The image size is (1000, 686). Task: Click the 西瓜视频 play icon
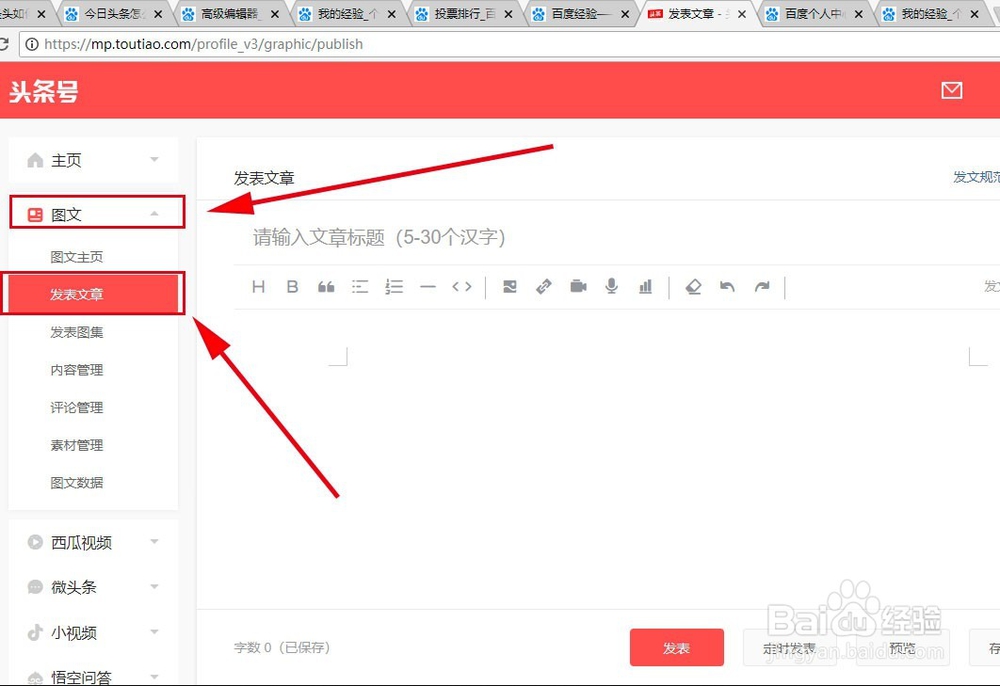[x=35, y=542]
